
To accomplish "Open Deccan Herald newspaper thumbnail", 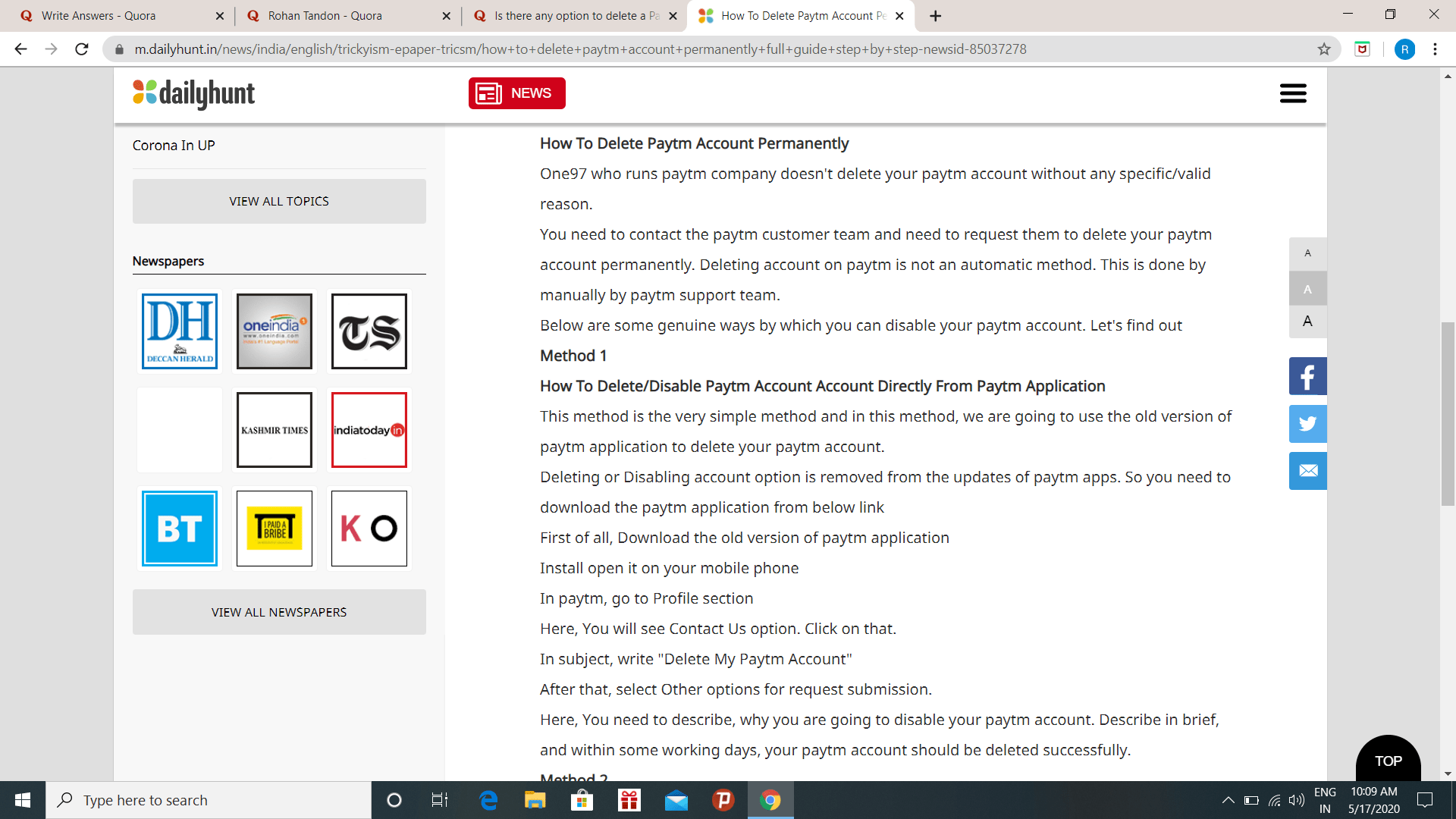I will coord(180,331).
